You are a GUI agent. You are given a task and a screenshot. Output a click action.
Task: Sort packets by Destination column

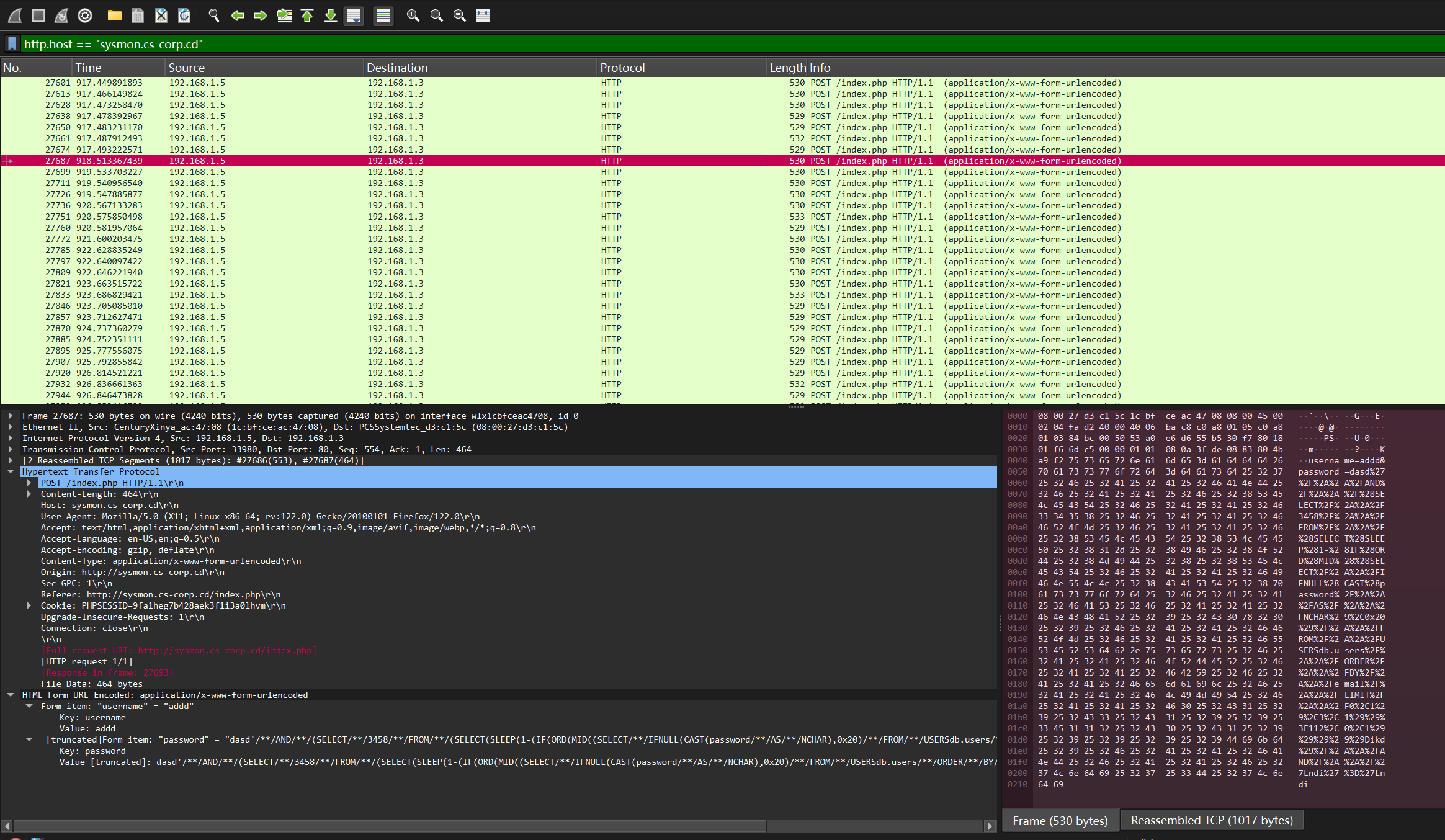tap(480, 68)
